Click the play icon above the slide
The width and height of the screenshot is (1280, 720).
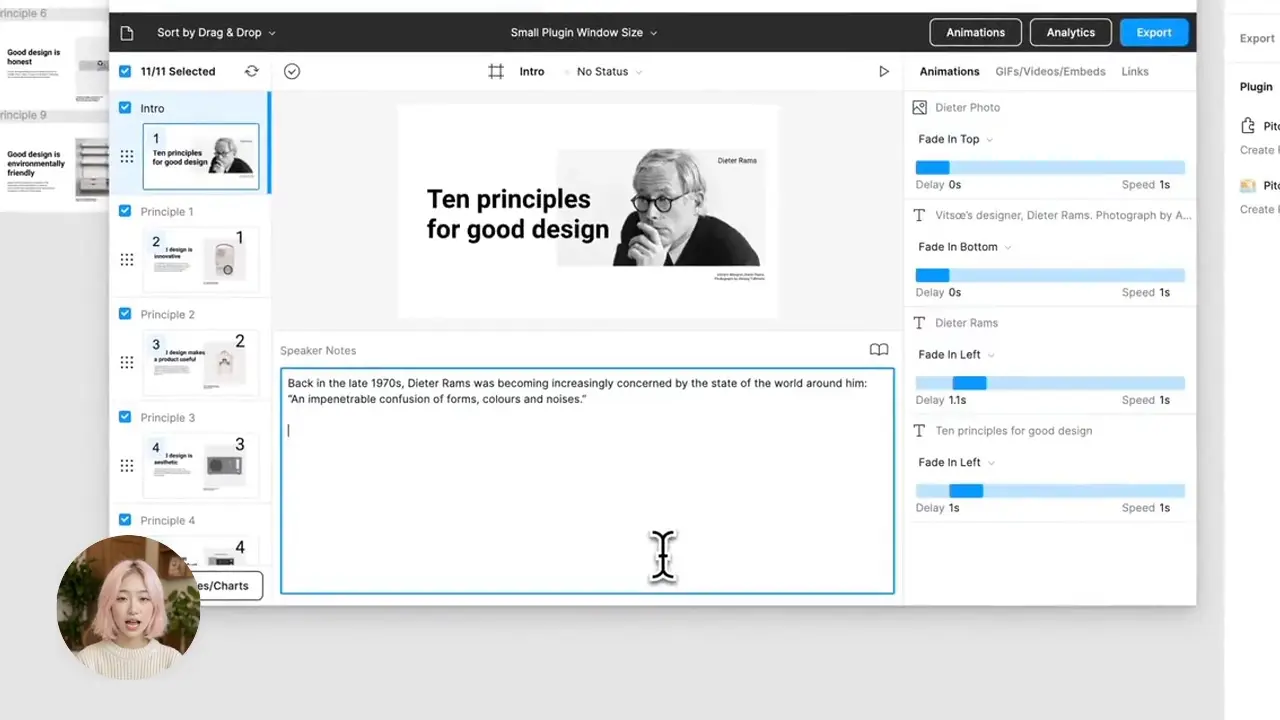[884, 71]
